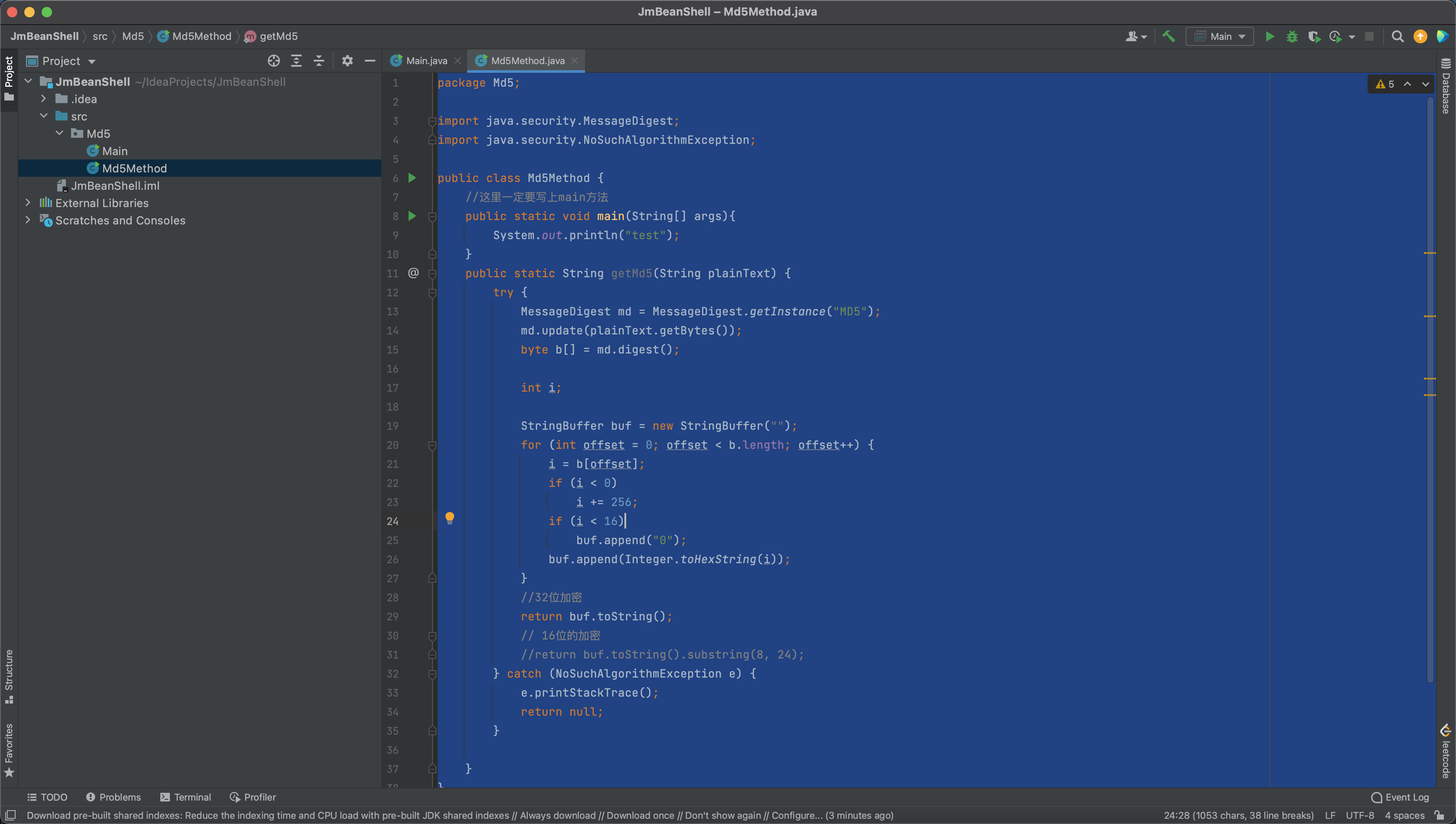Open Project panel settings gear

[347, 61]
